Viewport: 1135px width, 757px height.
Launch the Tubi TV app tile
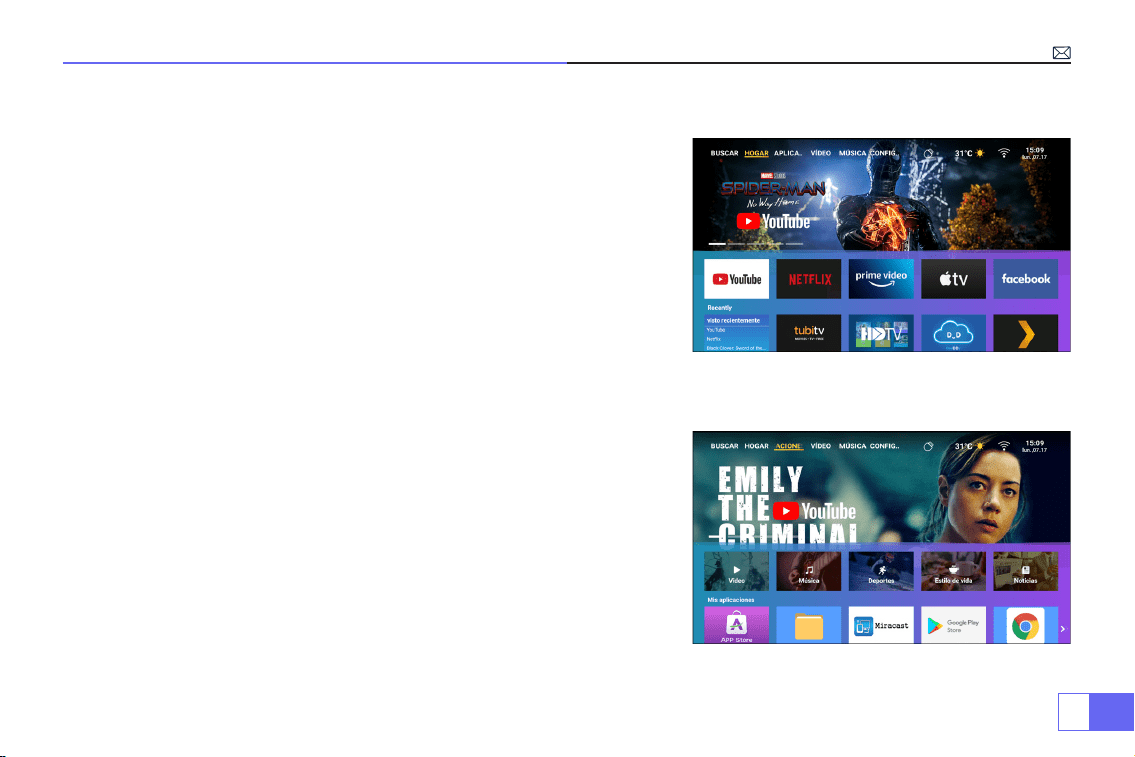[x=809, y=333]
